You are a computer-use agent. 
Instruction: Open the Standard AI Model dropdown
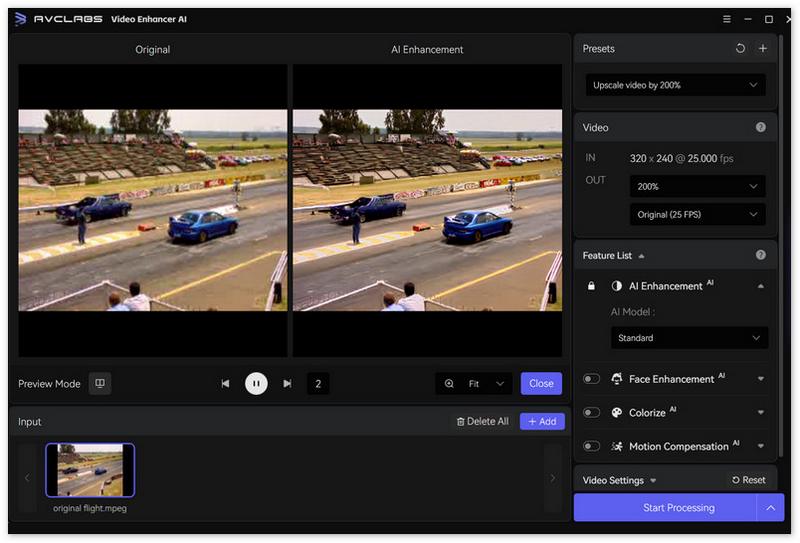(689, 338)
